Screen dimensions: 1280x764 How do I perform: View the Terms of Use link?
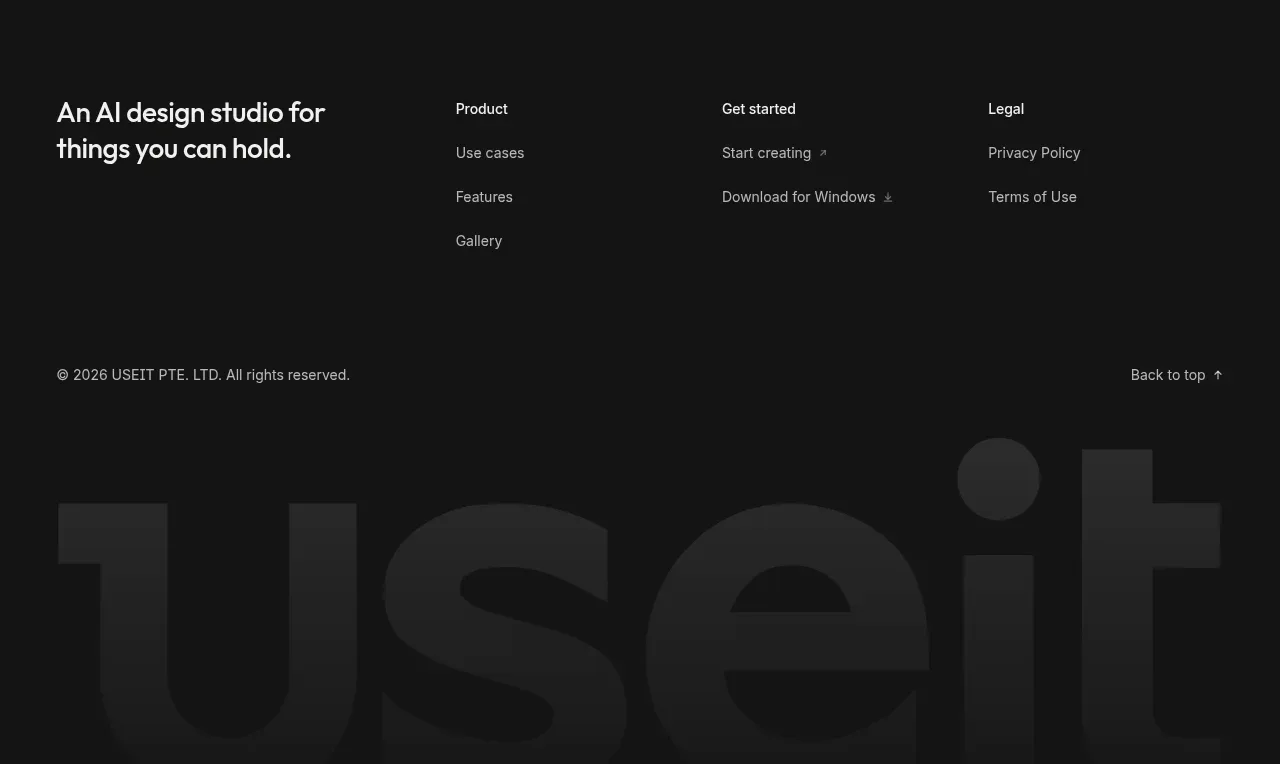[1032, 197]
